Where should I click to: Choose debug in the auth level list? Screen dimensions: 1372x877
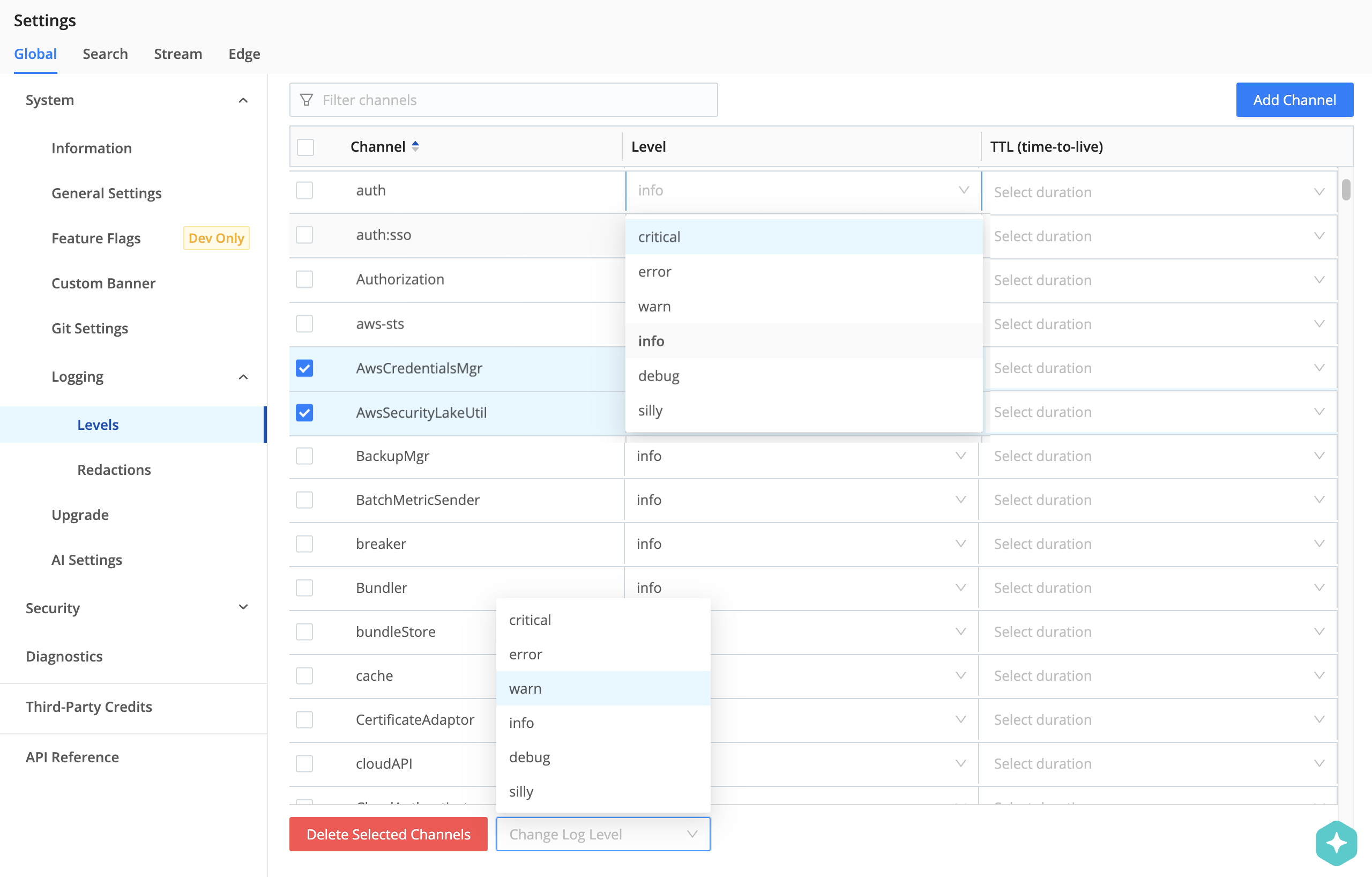(659, 376)
